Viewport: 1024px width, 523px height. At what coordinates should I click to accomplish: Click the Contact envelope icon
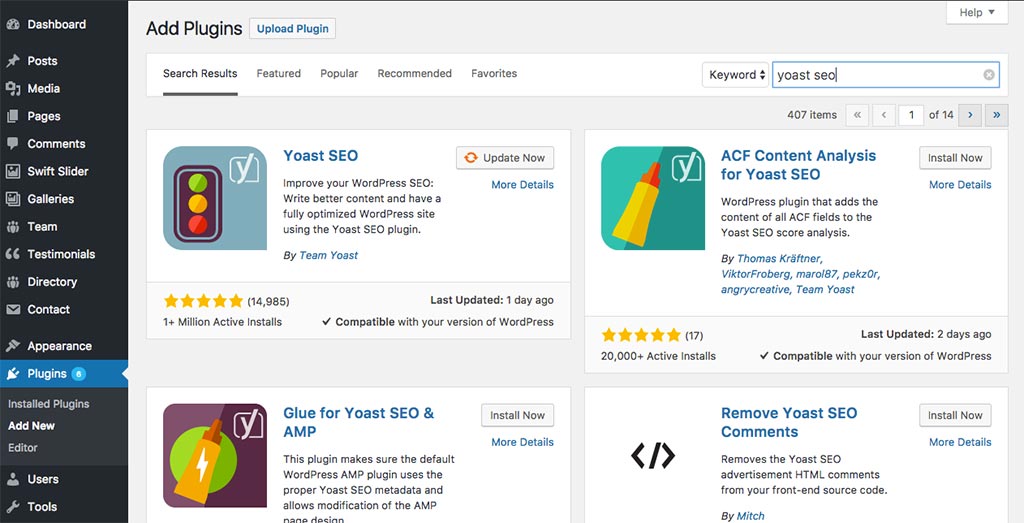coord(13,309)
